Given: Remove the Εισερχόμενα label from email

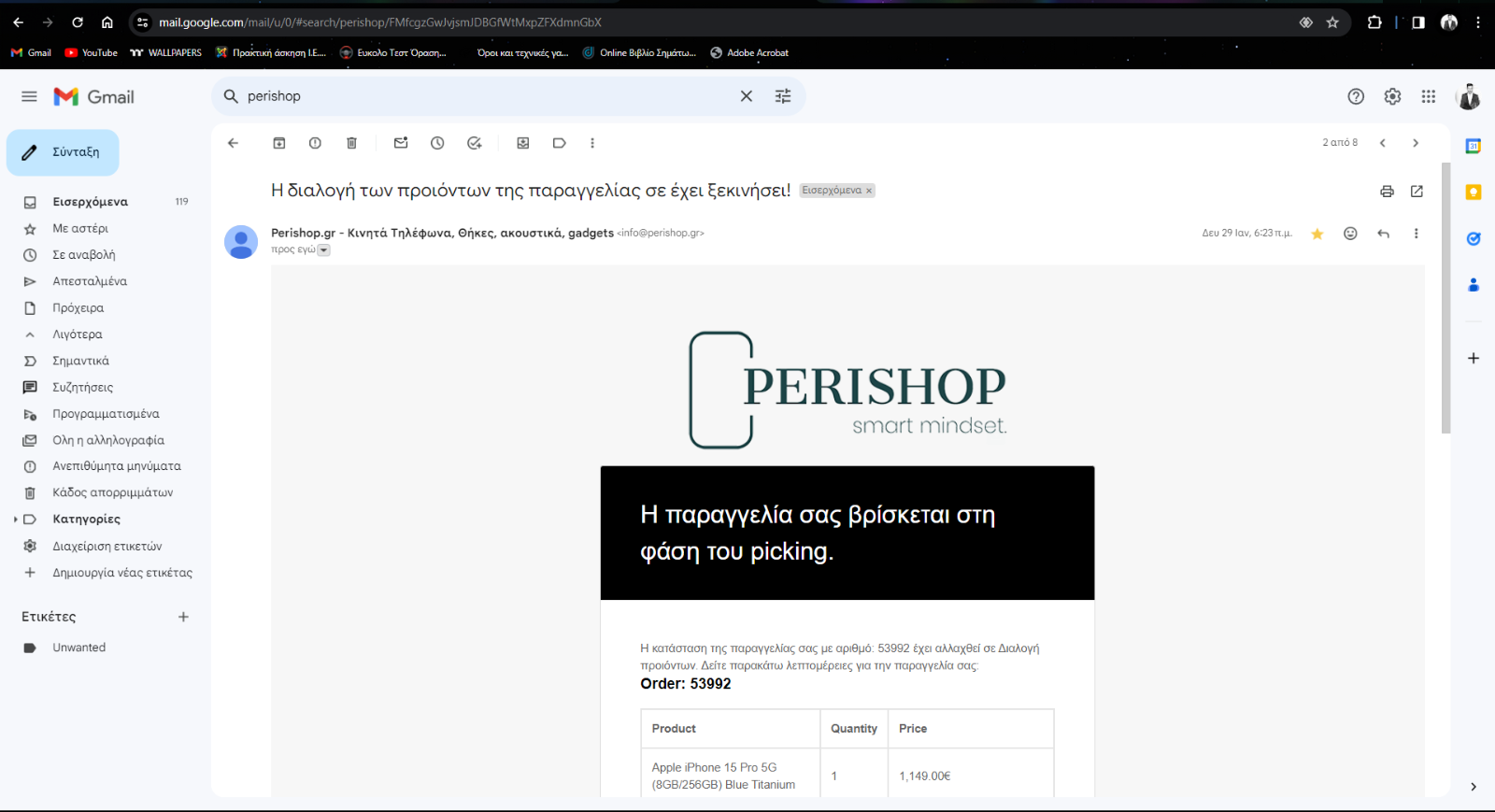Looking at the screenshot, I should 869,191.
